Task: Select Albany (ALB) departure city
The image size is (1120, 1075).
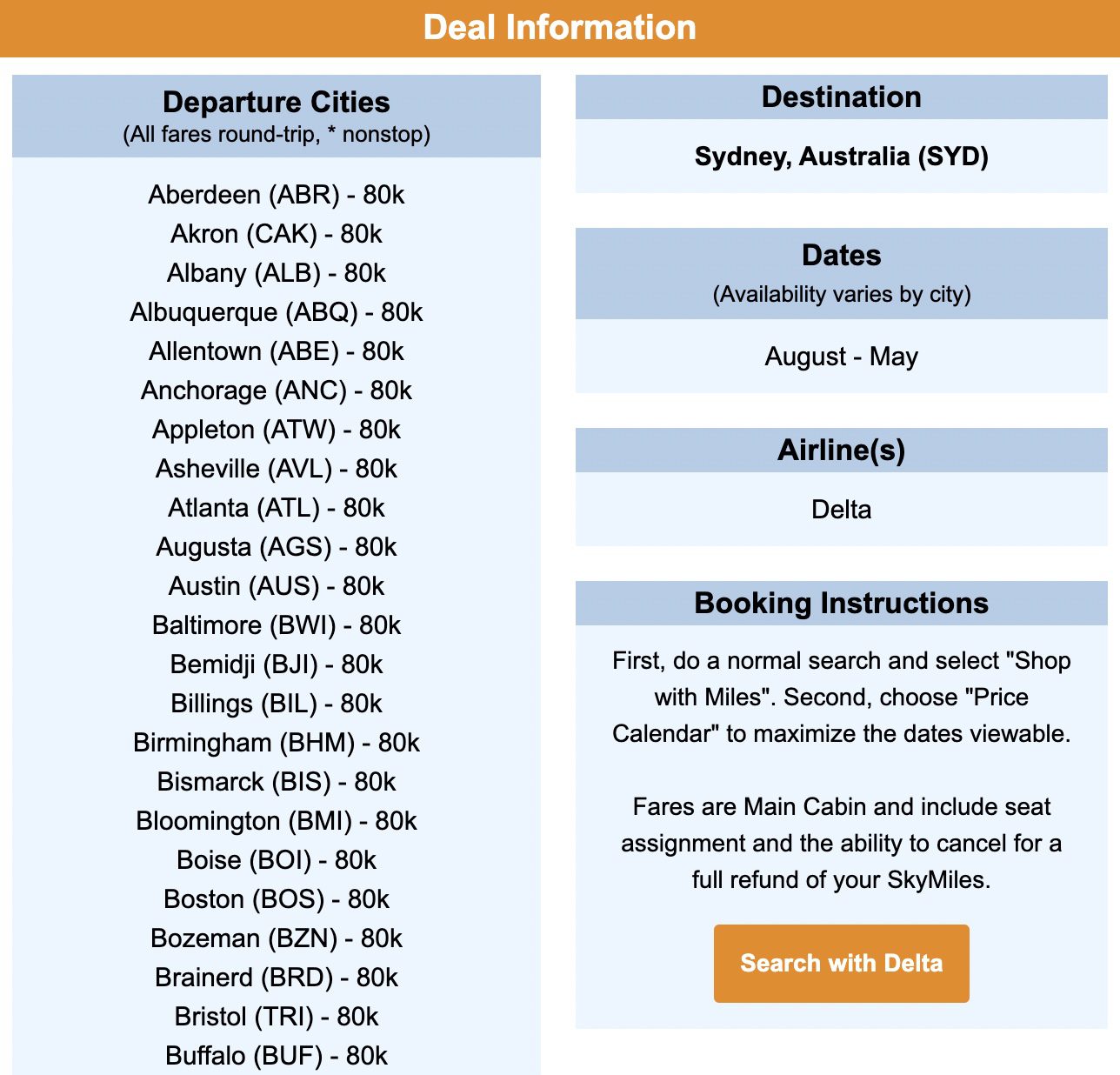Action: pos(277,273)
